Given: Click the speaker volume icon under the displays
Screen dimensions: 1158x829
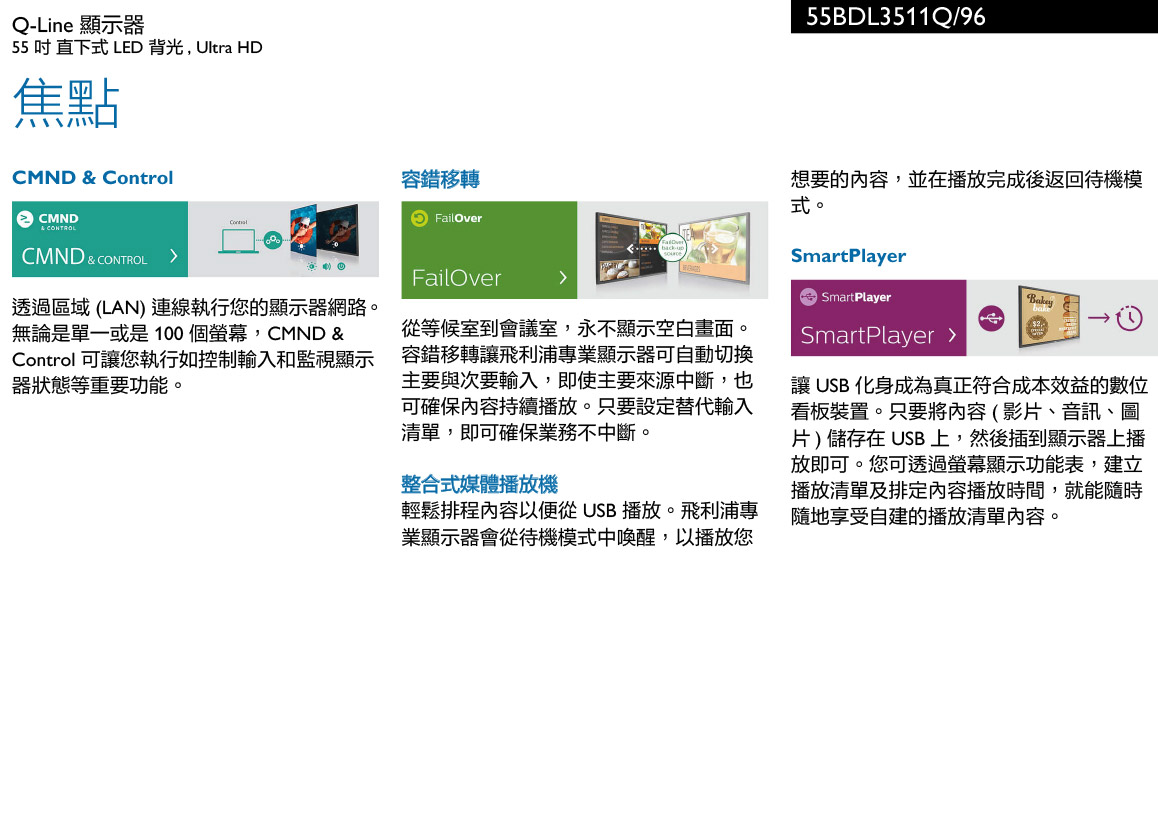Looking at the screenshot, I should point(326,266).
